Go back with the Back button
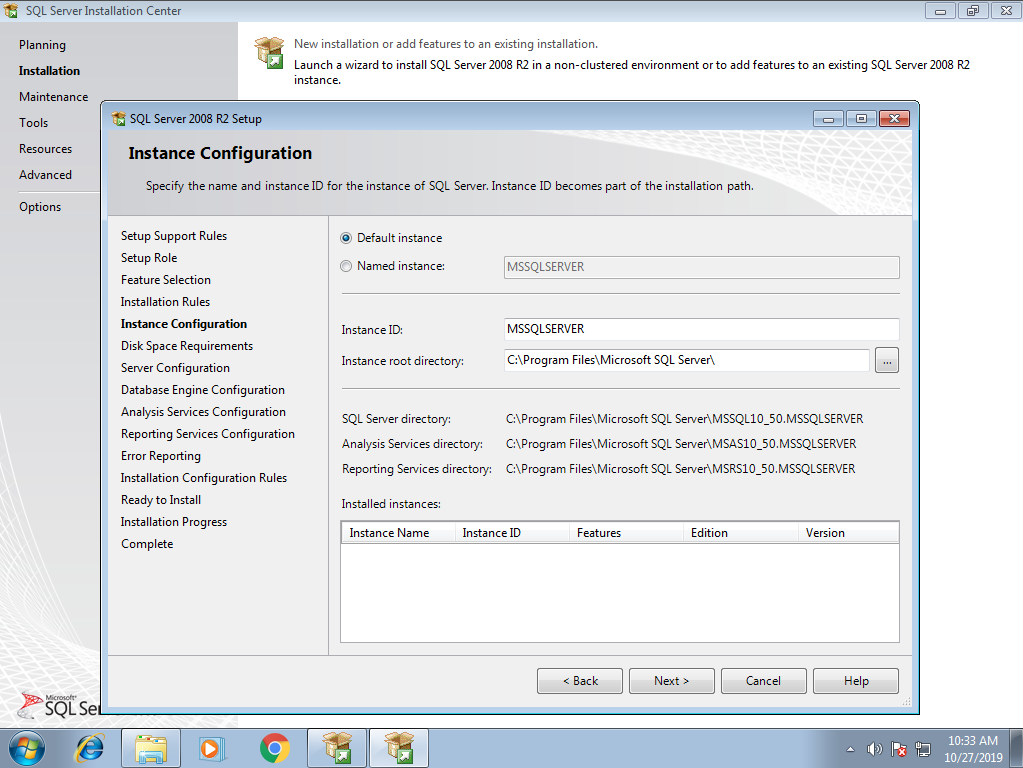 580,681
